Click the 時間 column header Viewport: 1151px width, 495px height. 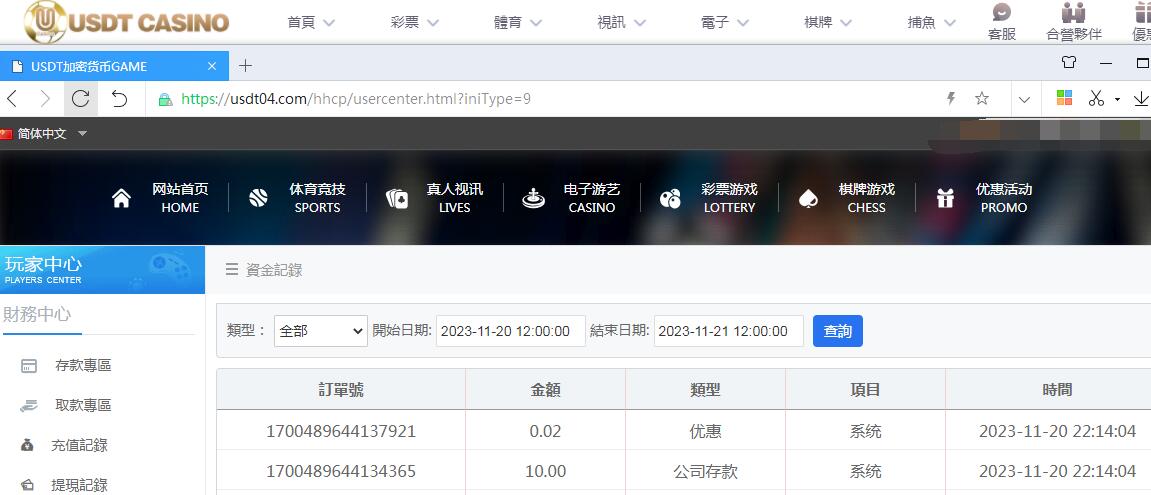(1057, 390)
